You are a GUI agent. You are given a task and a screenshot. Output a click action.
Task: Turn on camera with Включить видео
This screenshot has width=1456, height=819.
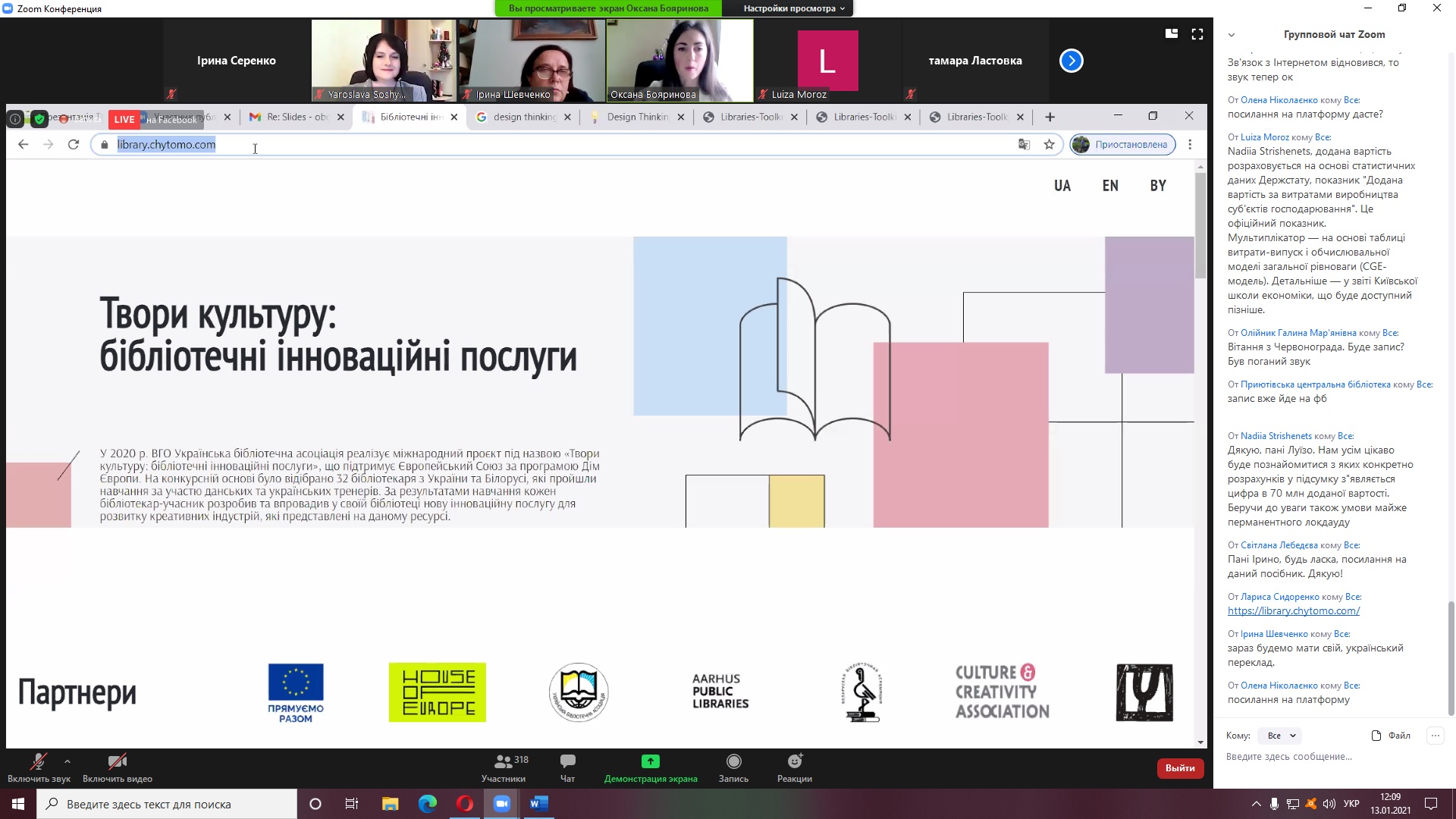[x=118, y=767]
